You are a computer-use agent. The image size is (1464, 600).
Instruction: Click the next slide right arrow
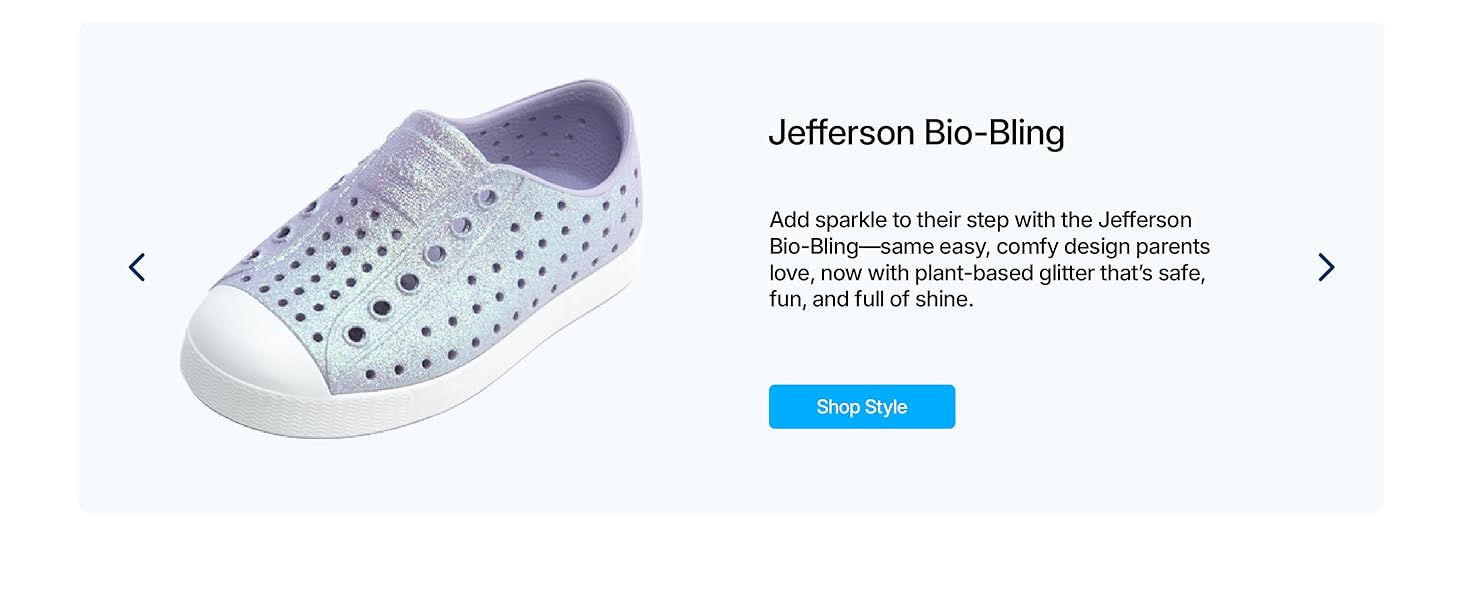[x=1326, y=267]
